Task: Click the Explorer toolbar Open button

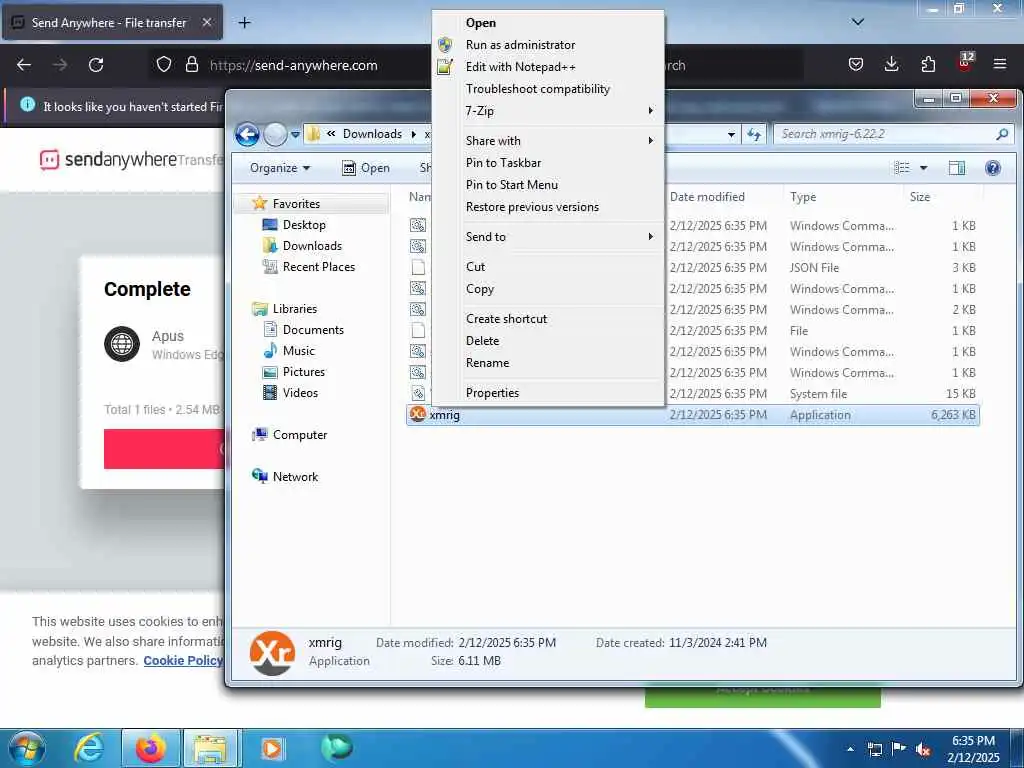Action: pyautogui.click(x=366, y=168)
